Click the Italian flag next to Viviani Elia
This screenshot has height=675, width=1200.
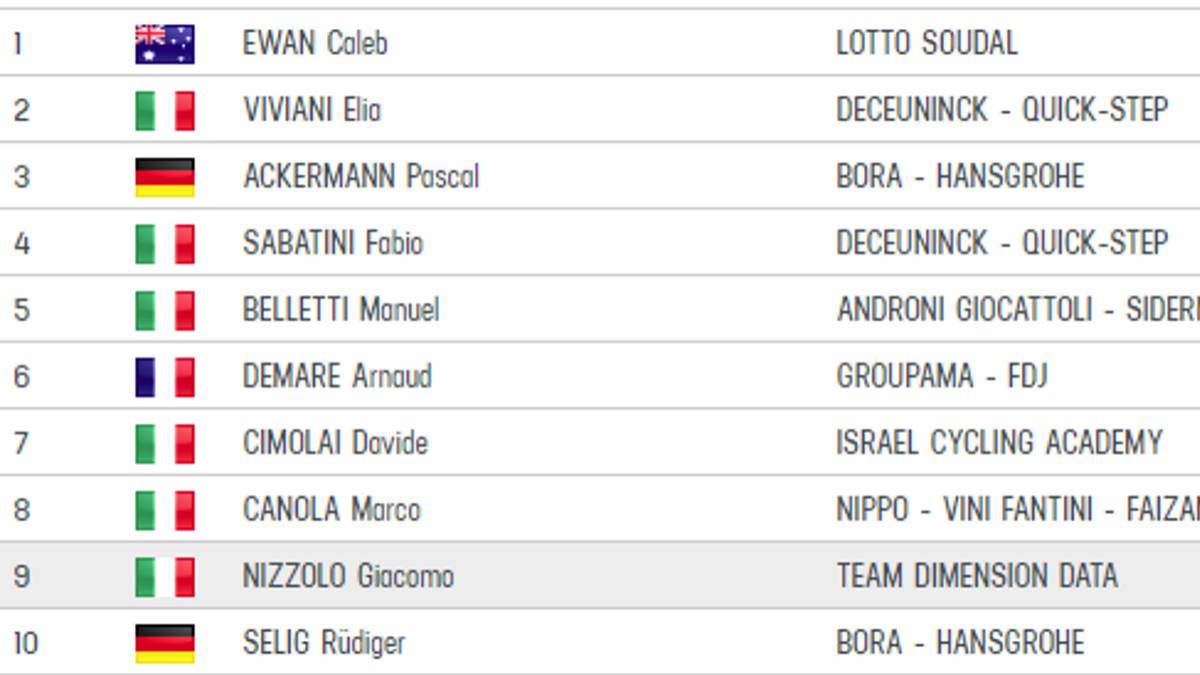165,111
